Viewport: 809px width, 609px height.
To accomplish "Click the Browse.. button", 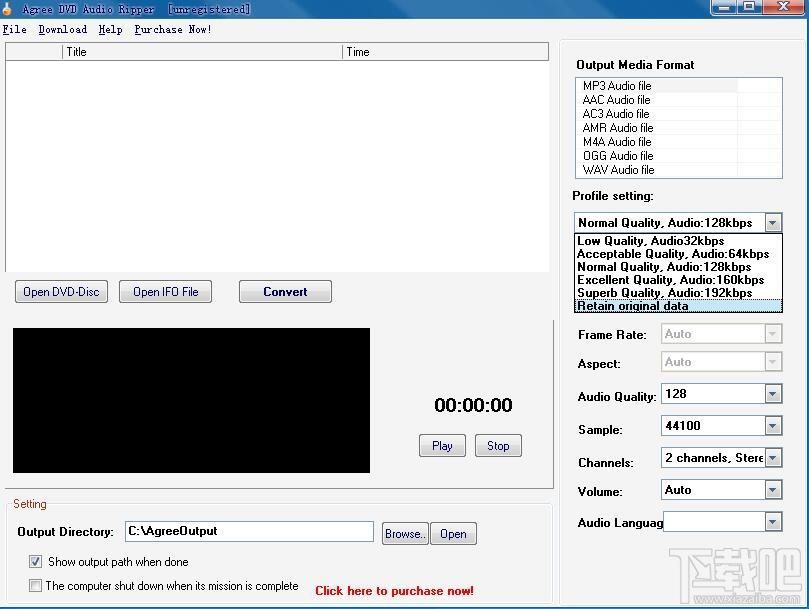I will tap(405, 534).
